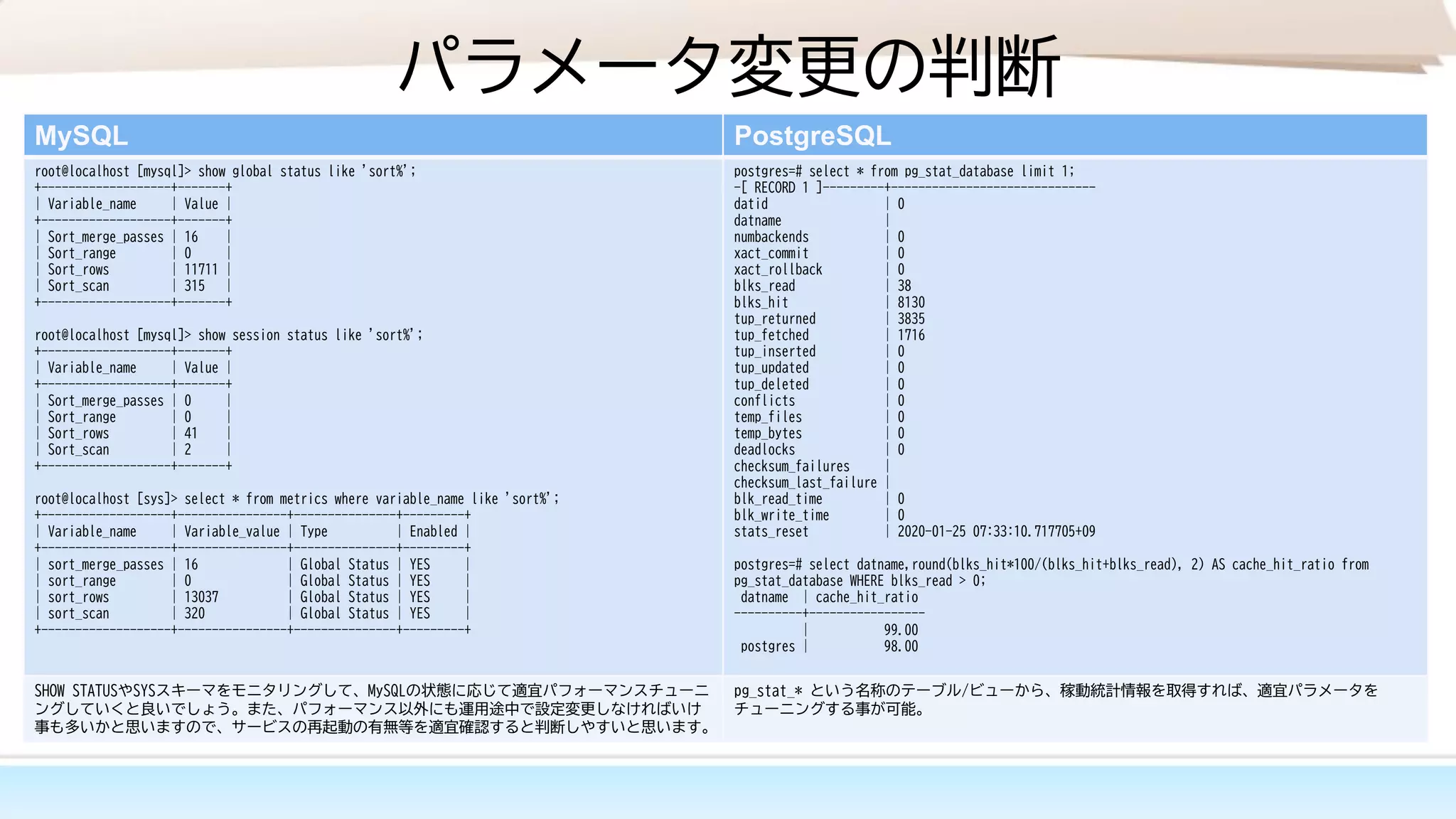Click the cache_hit_ratio column heading
Image resolution: width=1456 pixels, height=819 pixels.
[x=867, y=597]
